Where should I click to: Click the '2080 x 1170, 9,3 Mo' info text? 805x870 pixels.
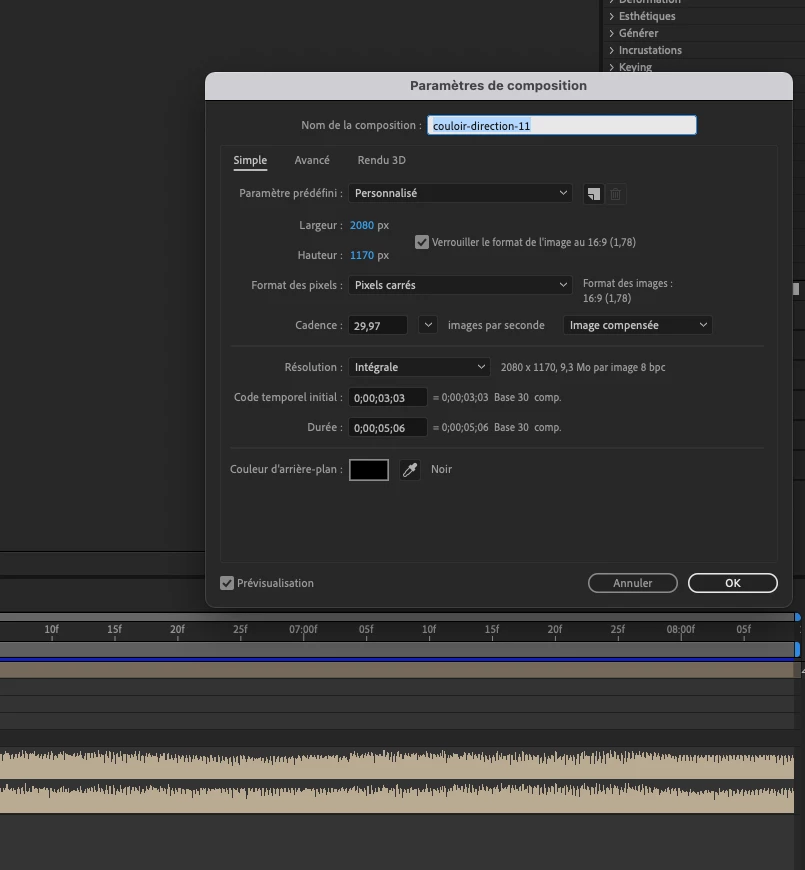pos(583,367)
